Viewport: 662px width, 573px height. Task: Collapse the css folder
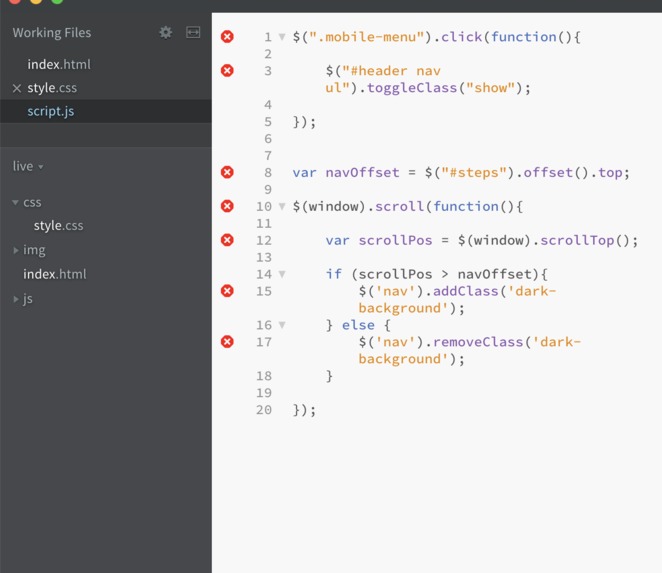16,203
